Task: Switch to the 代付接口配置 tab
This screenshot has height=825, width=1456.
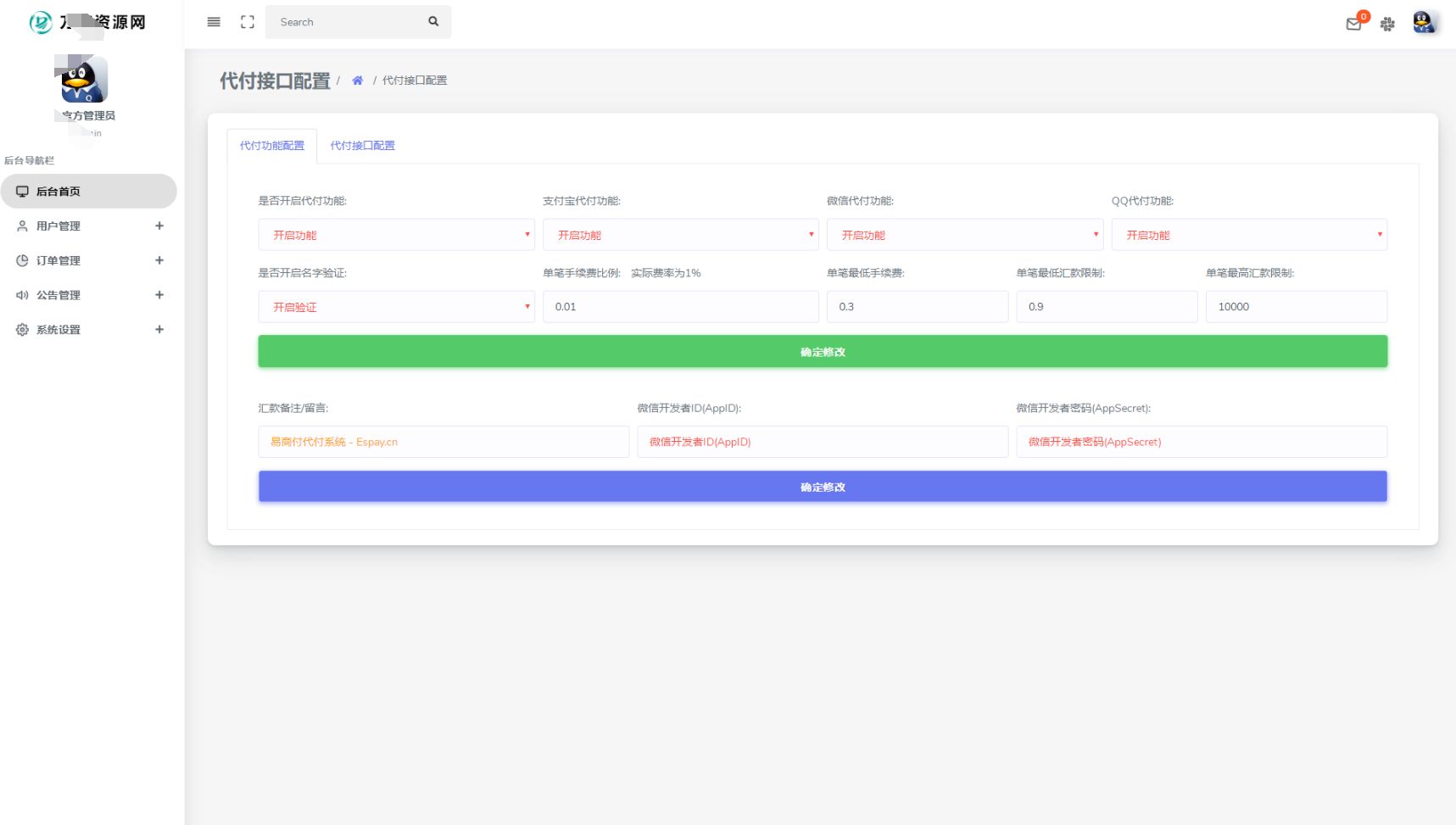Action: [363, 145]
